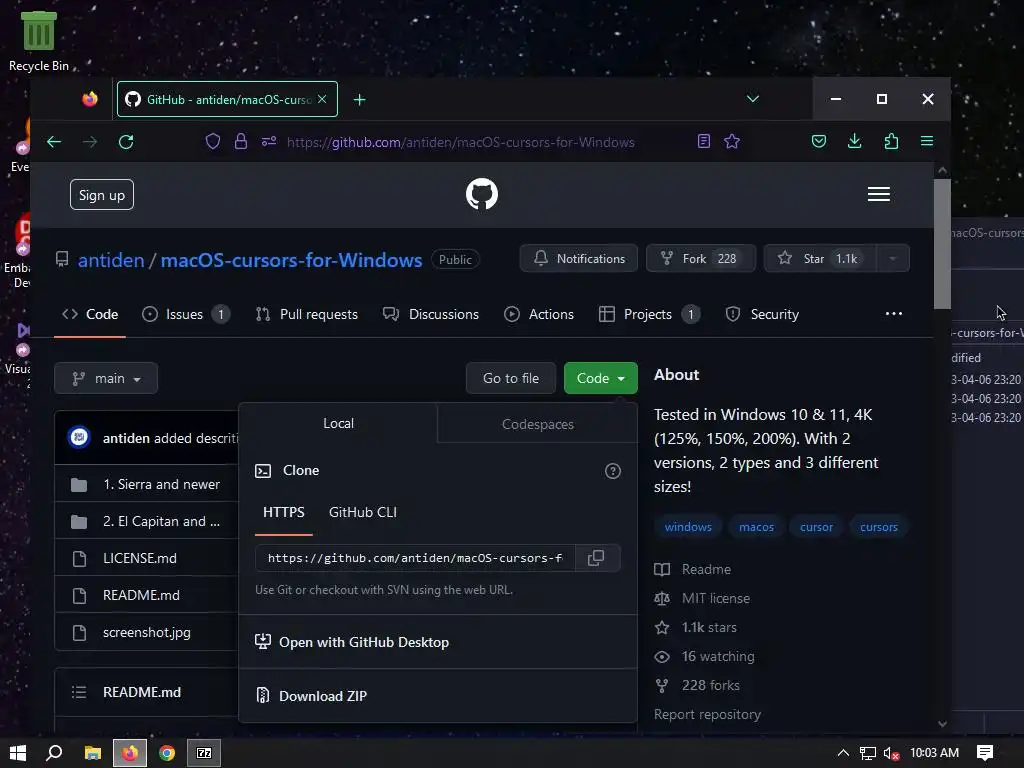Click the antiden commit author avatar
The height and width of the screenshot is (768, 1024).
pos(79,437)
